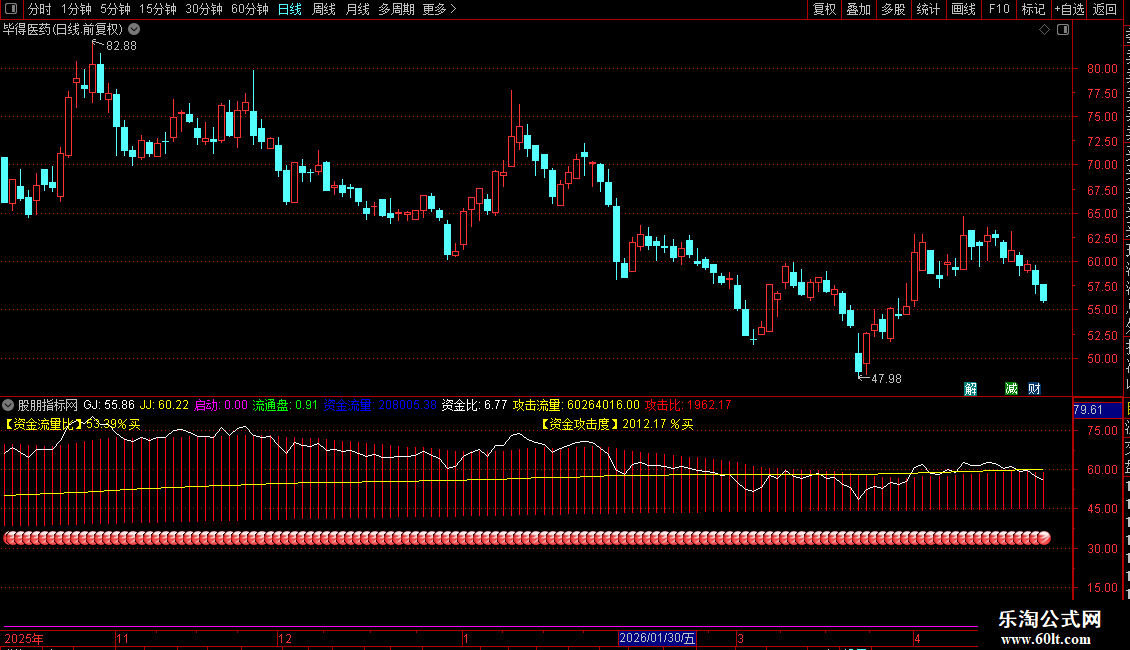Click the 减 marker on the chart
This screenshot has width=1130, height=650.
[x=1012, y=388]
